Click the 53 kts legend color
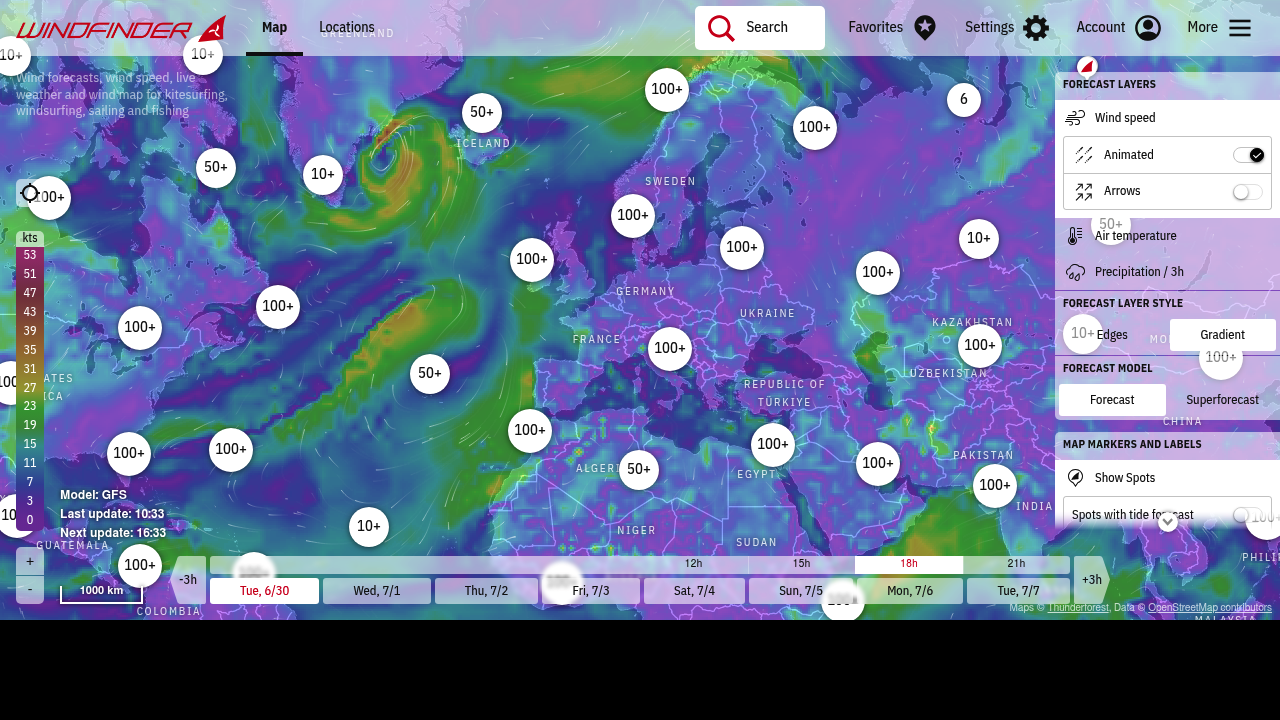The height and width of the screenshot is (720, 1280). pyautogui.click(x=30, y=255)
